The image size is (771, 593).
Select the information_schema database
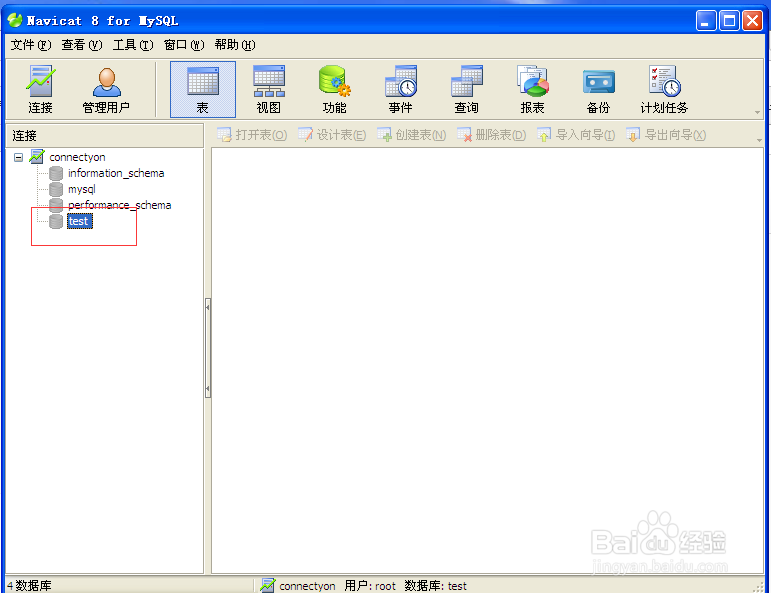click(x=116, y=173)
